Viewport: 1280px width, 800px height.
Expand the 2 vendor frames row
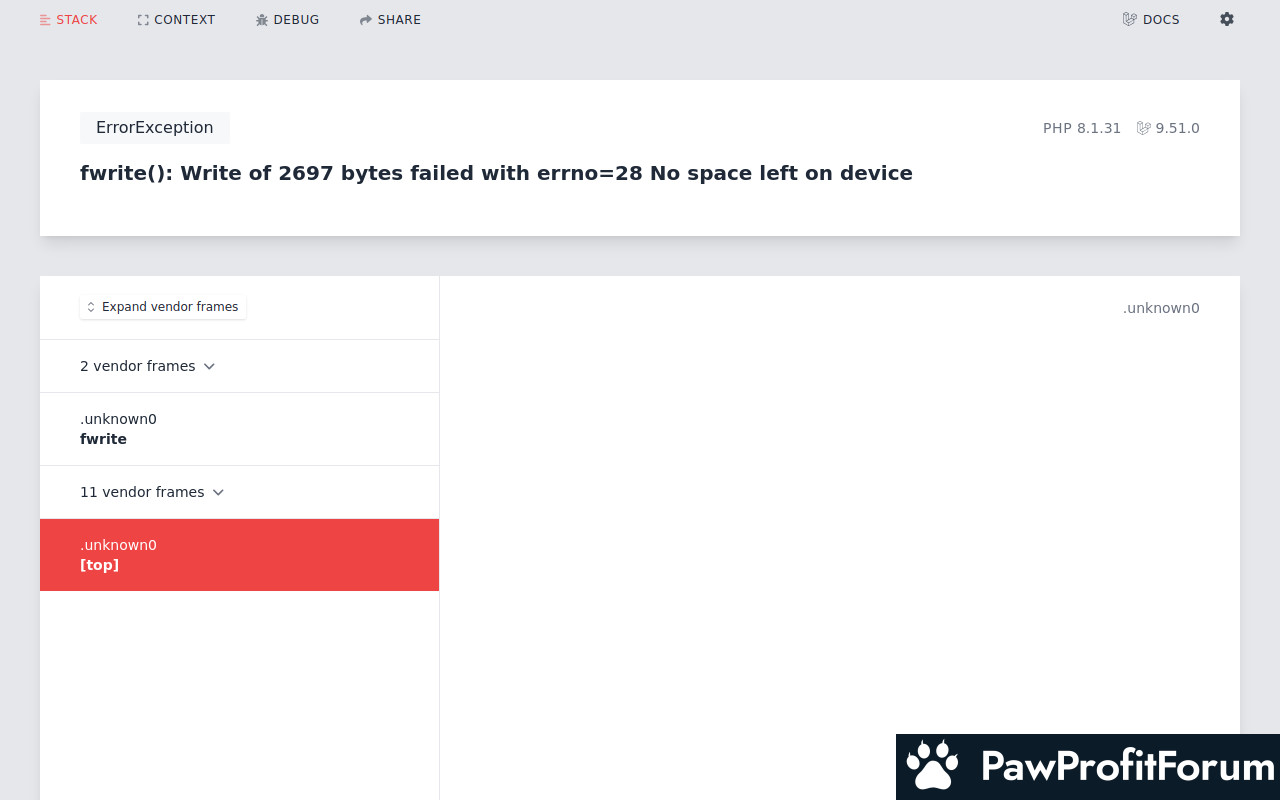point(239,366)
